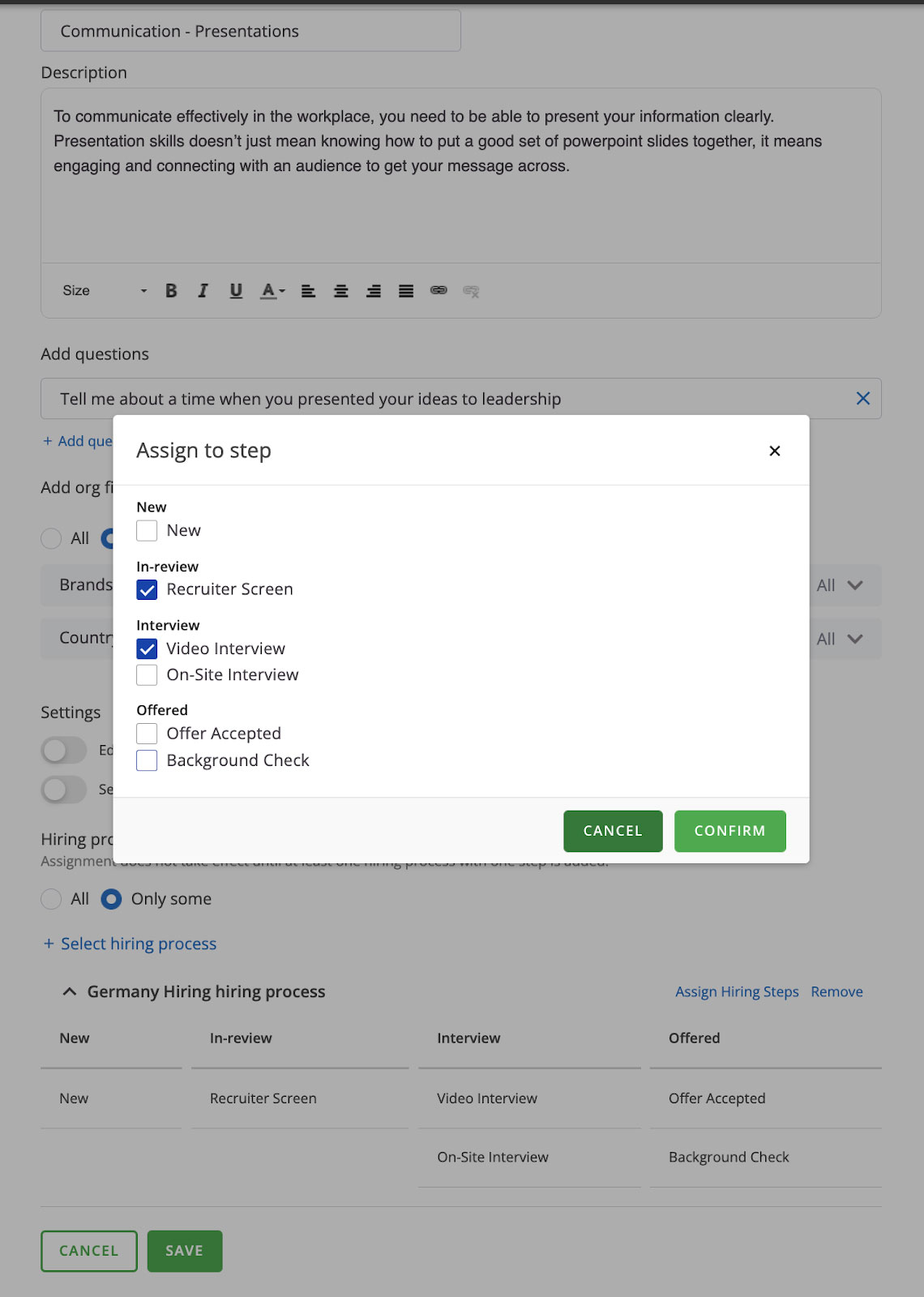Screen dimensions: 924x1297
Task: Uncheck the Recruiter Screen checkbox
Action: point(147,590)
